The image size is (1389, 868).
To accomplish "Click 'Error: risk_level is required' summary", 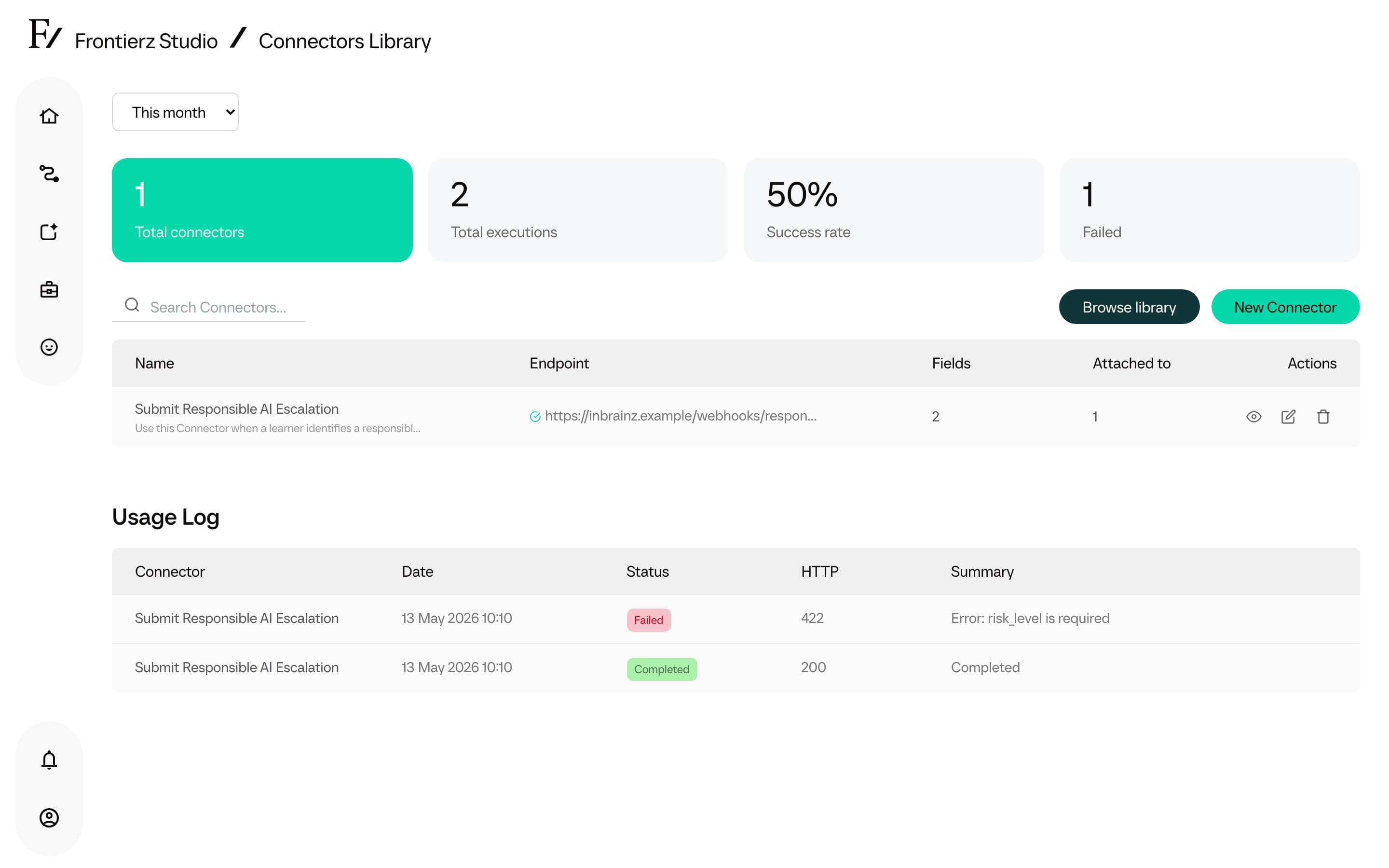I will 1030,618.
